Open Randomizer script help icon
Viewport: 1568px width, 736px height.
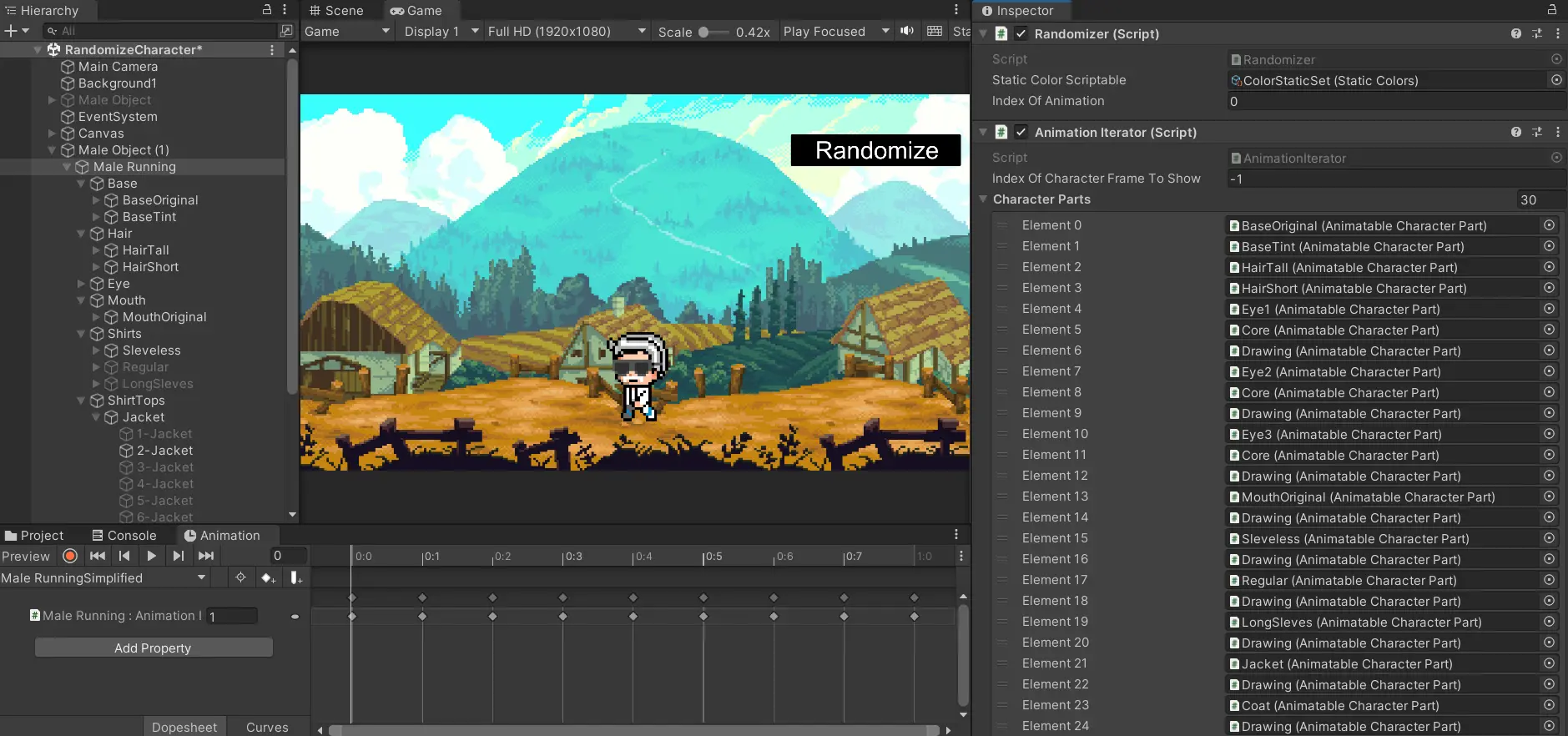1515,34
